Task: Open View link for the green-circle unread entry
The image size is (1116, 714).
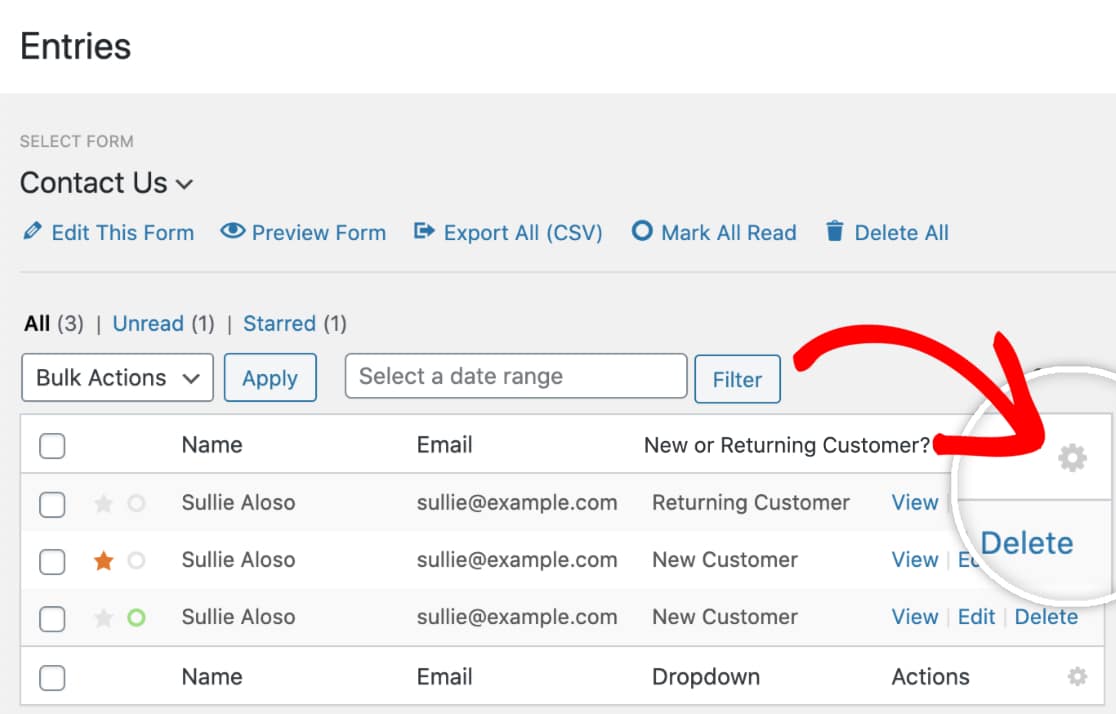Action: pos(915,616)
